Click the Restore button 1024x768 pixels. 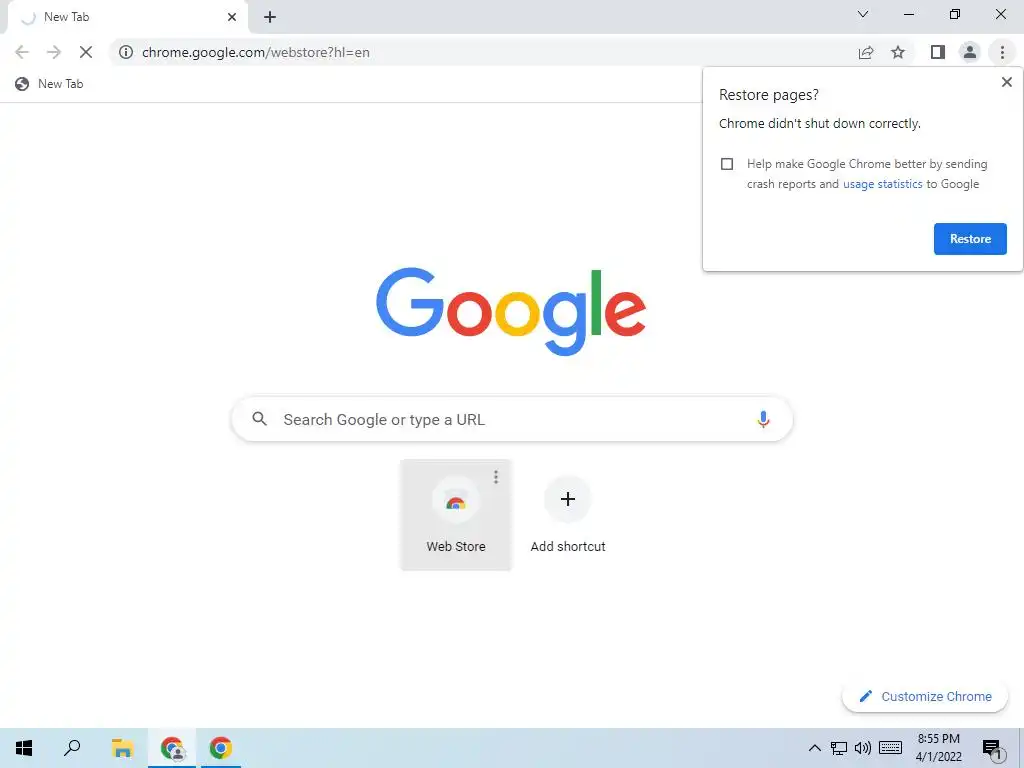(x=970, y=239)
